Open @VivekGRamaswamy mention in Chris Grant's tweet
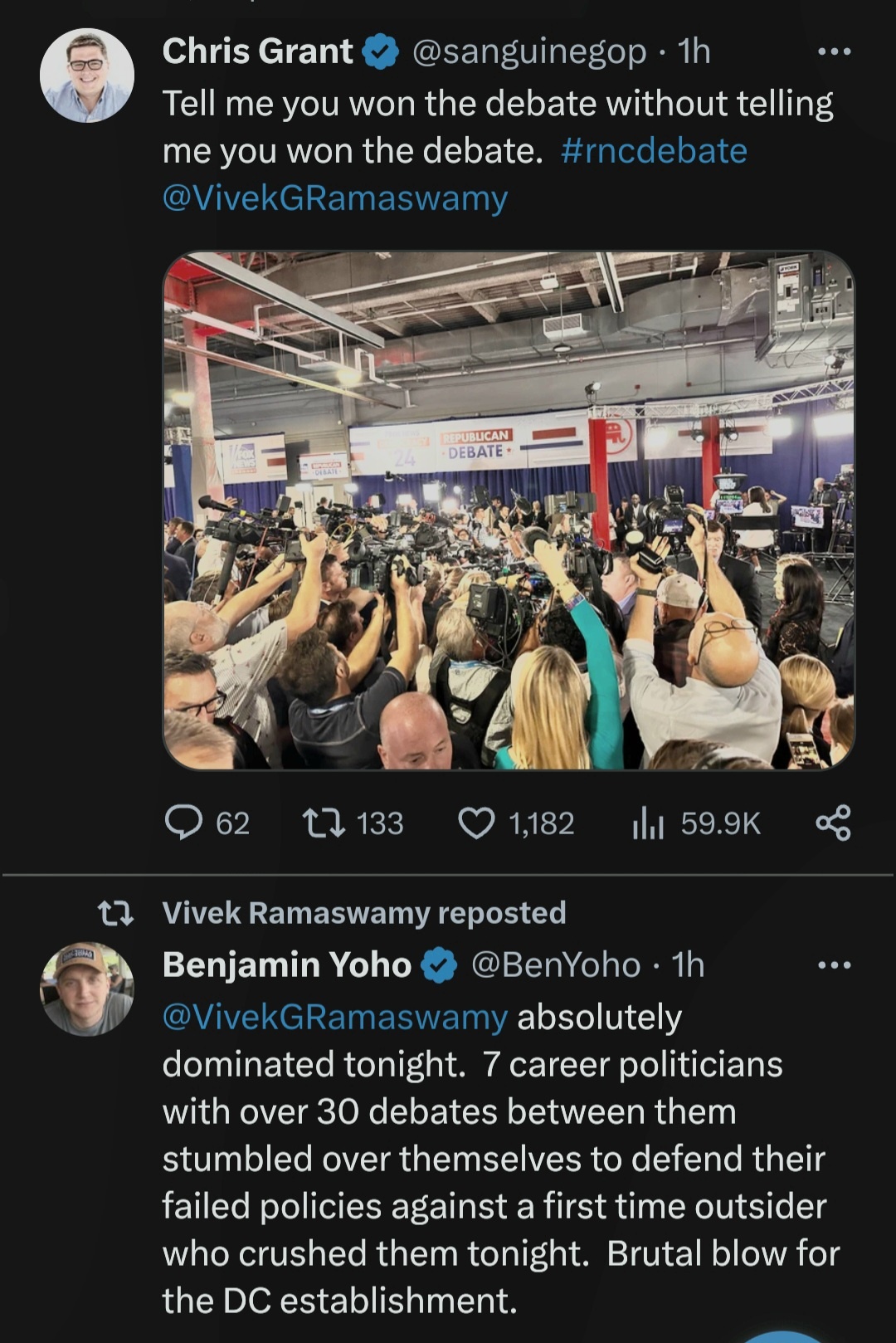The image size is (896, 1343). (335, 198)
